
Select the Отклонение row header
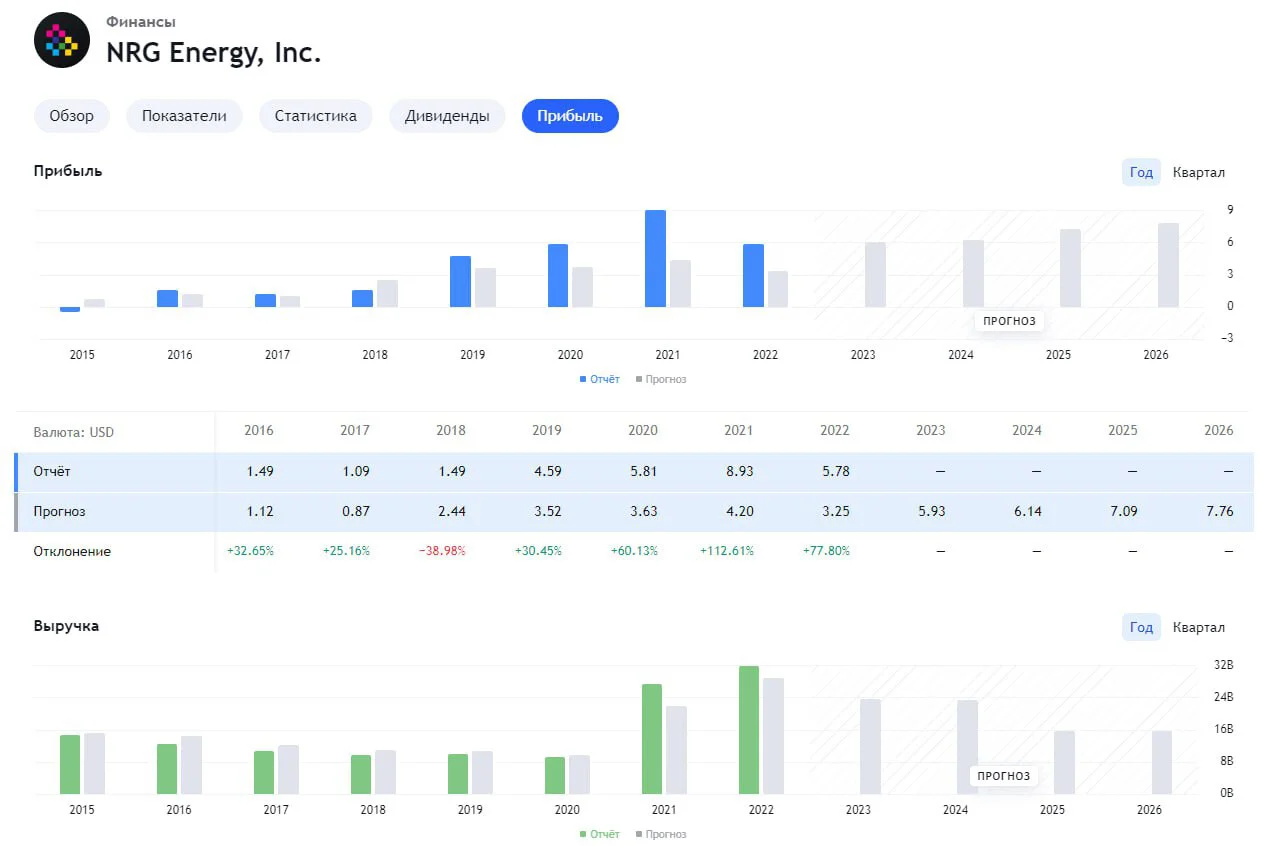click(x=72, y=551)
